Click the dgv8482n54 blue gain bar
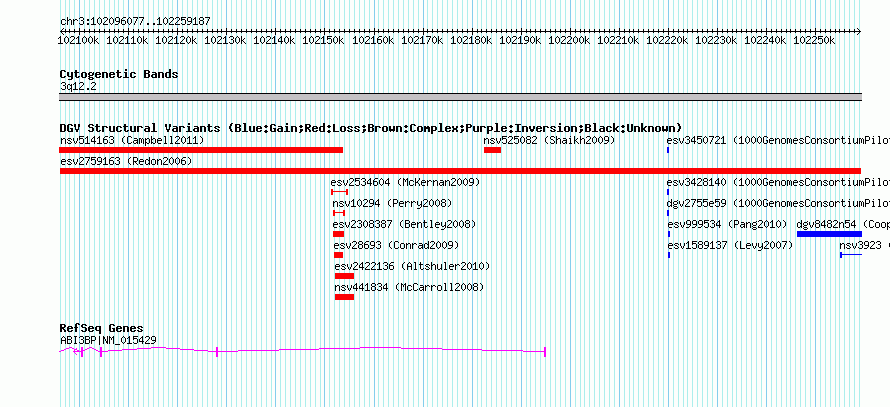The width and height of the screenshot is (890, 407). coord(829,234)
